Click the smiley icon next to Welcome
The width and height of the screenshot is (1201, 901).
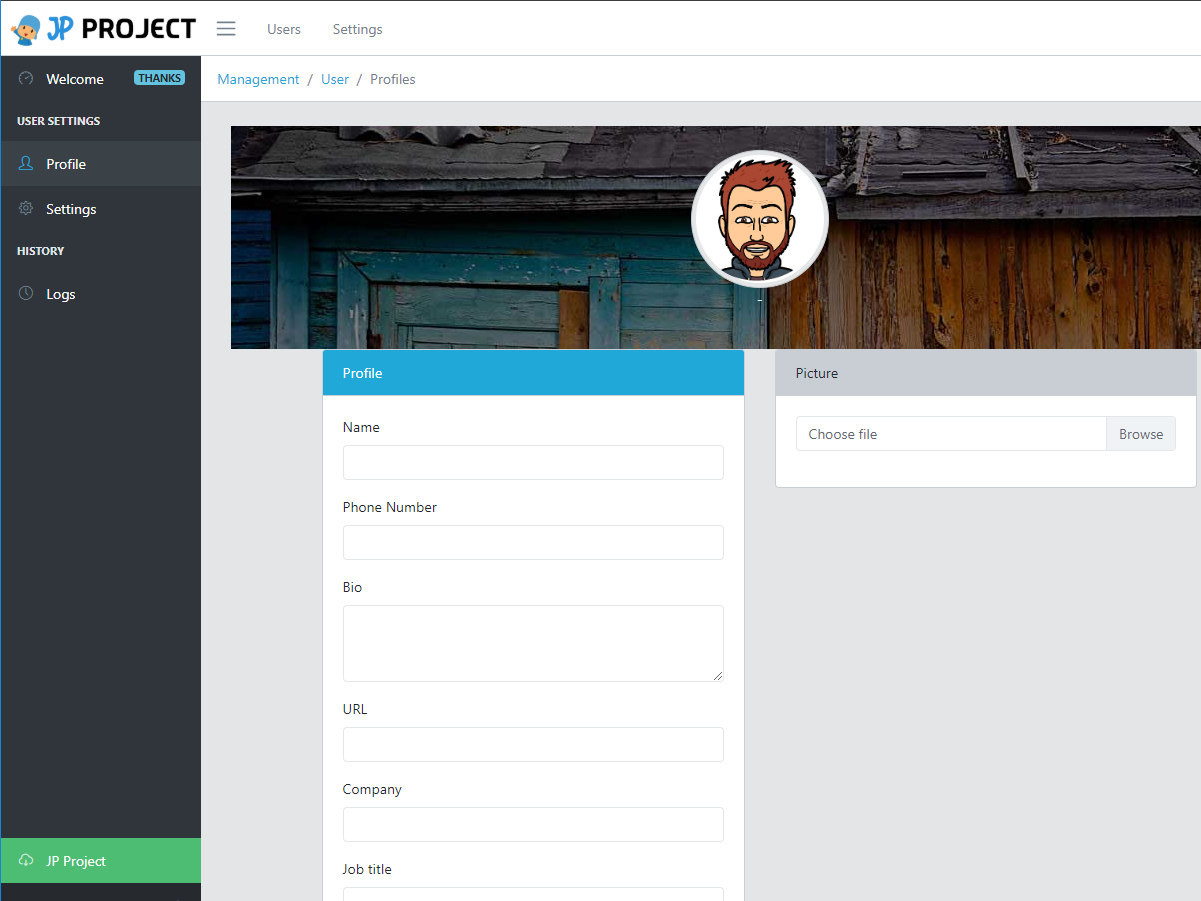(x=25, y=78)
